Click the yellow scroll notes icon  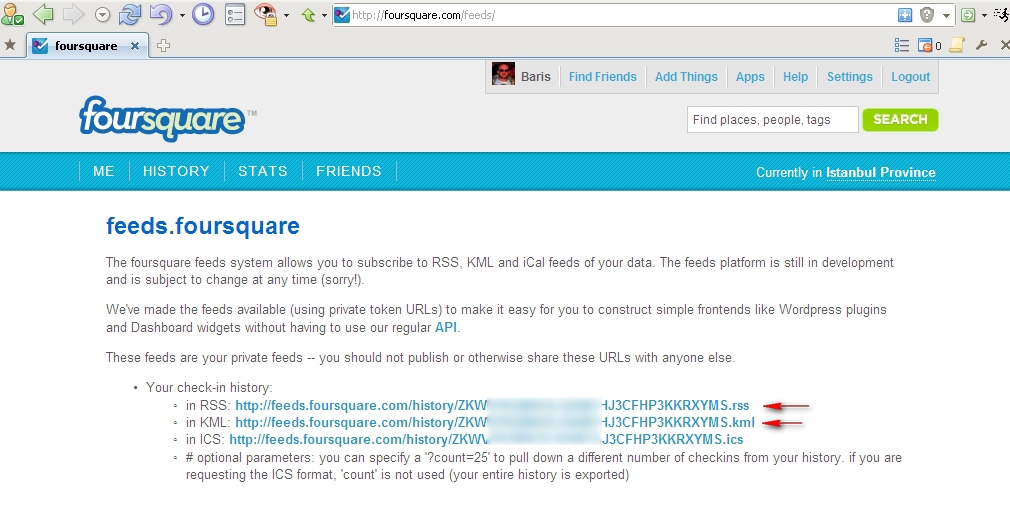957,45
